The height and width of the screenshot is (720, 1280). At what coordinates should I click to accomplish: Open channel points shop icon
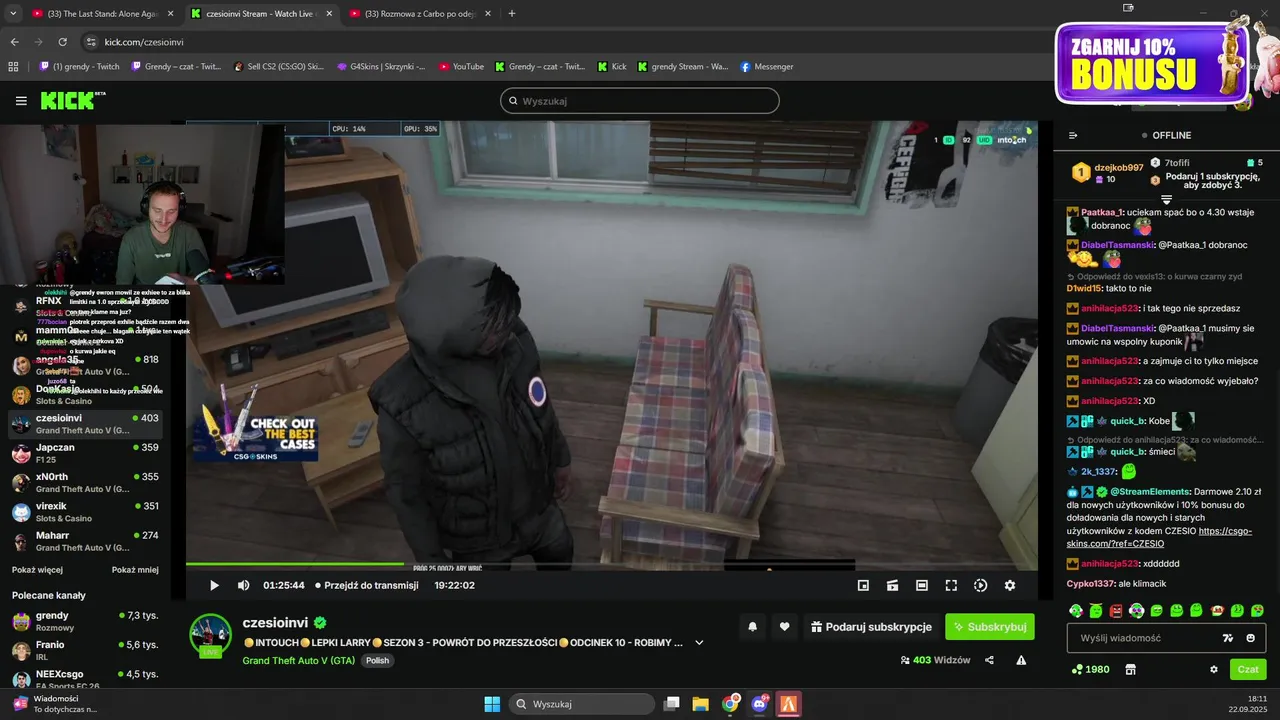[x=1131, y=669]
